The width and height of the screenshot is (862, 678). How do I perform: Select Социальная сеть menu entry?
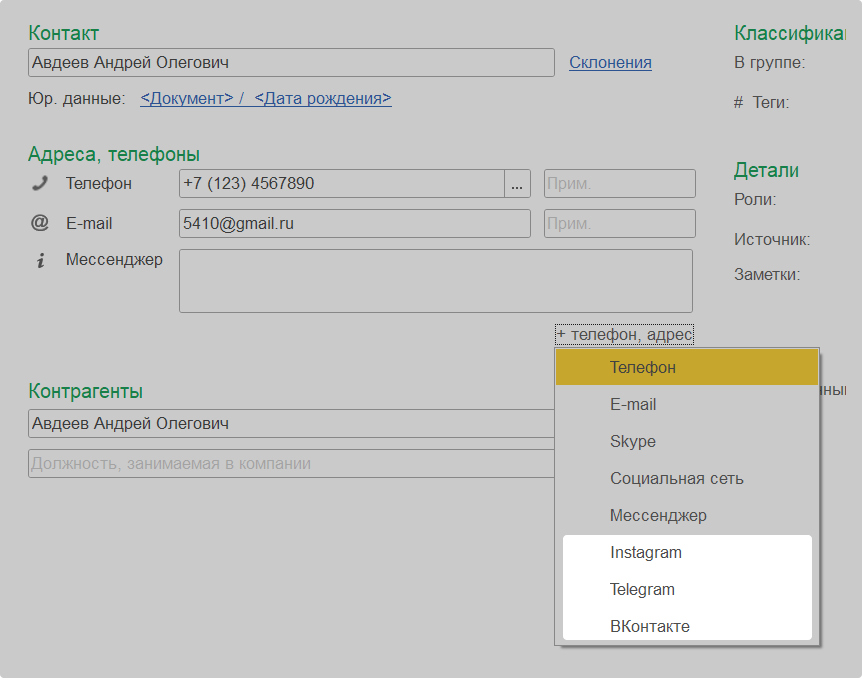click(676, 479)
